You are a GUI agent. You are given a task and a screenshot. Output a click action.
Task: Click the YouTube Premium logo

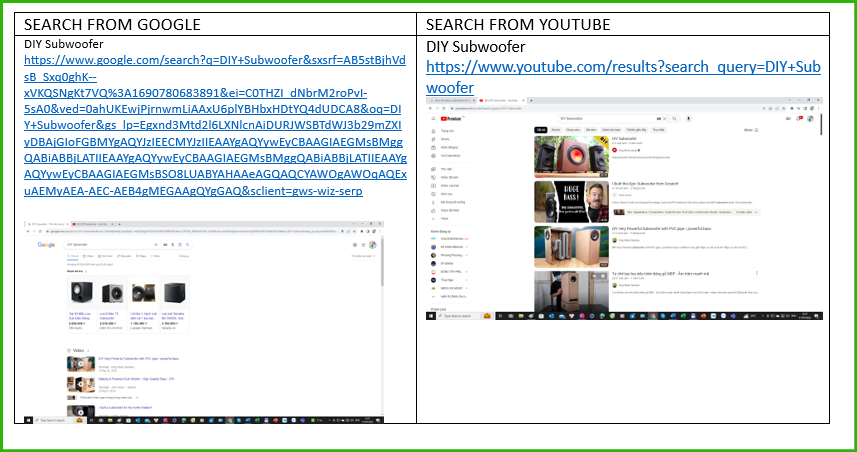tap(451, 119)
